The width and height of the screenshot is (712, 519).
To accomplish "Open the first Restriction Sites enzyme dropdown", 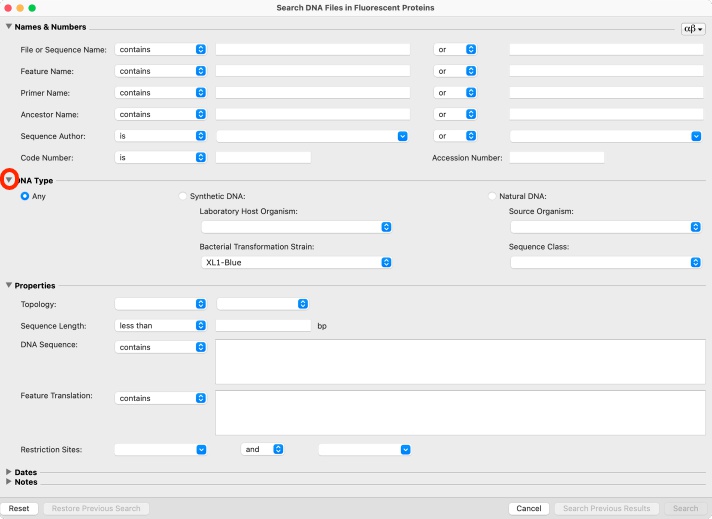I will pos(161,450).
